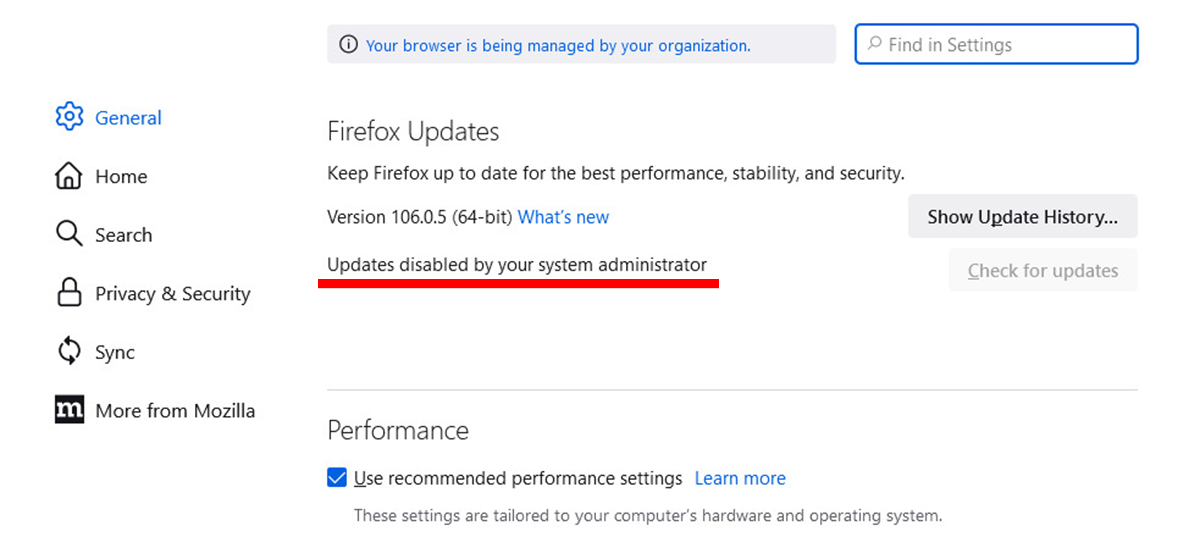Go to Privacy & Security label

pos(173,294)
